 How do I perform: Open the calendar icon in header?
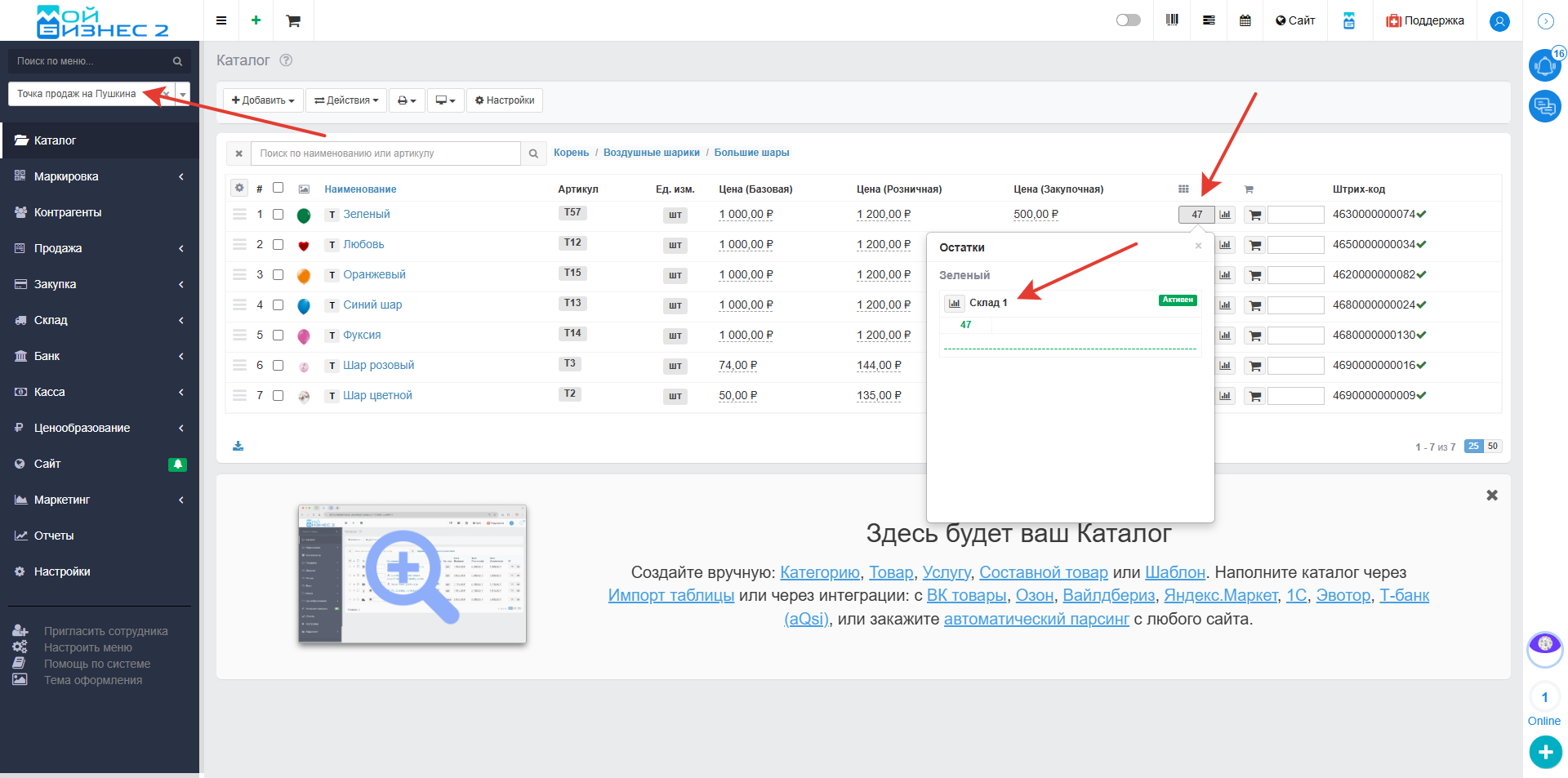[1245, 20]
